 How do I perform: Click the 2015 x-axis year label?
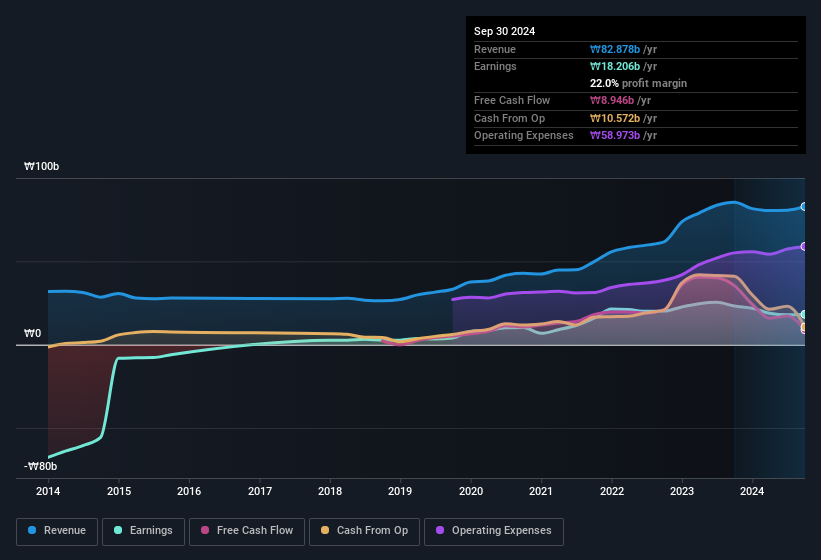[x=118, y=491]
